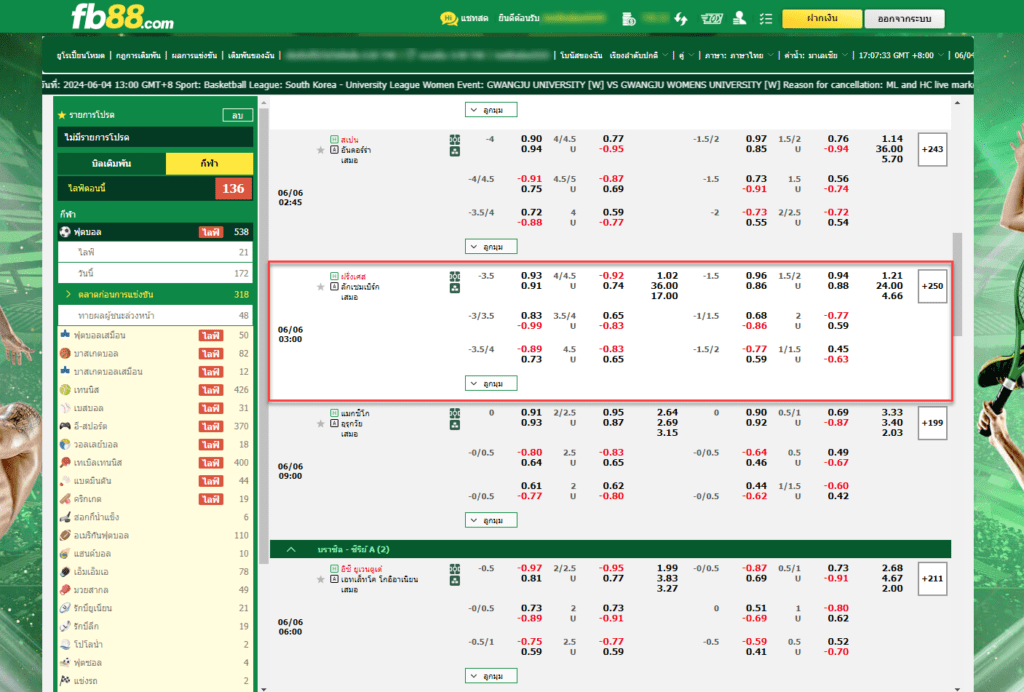Switch to the กีฬา tab
The height and width of the screenshot is (692, 1024).
pos(210,163)
